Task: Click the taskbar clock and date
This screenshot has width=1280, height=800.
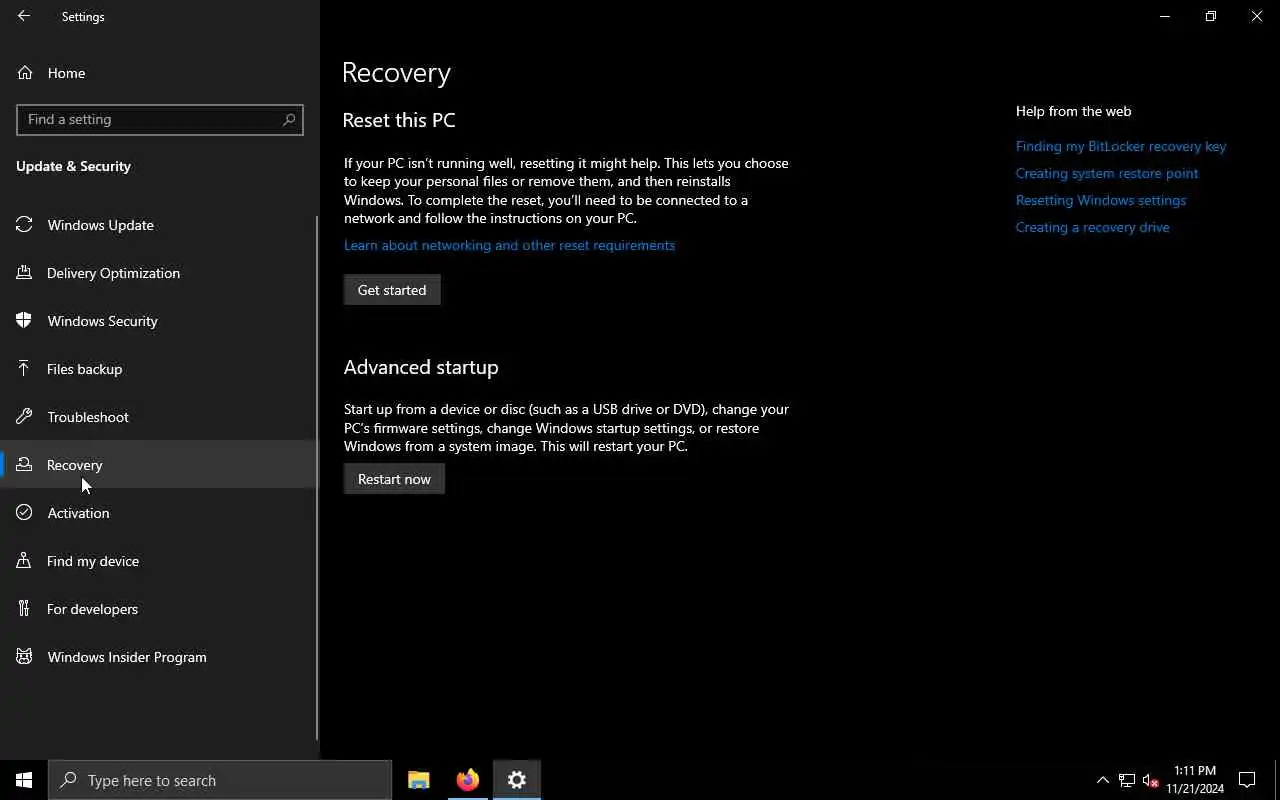Action: 1195,780
